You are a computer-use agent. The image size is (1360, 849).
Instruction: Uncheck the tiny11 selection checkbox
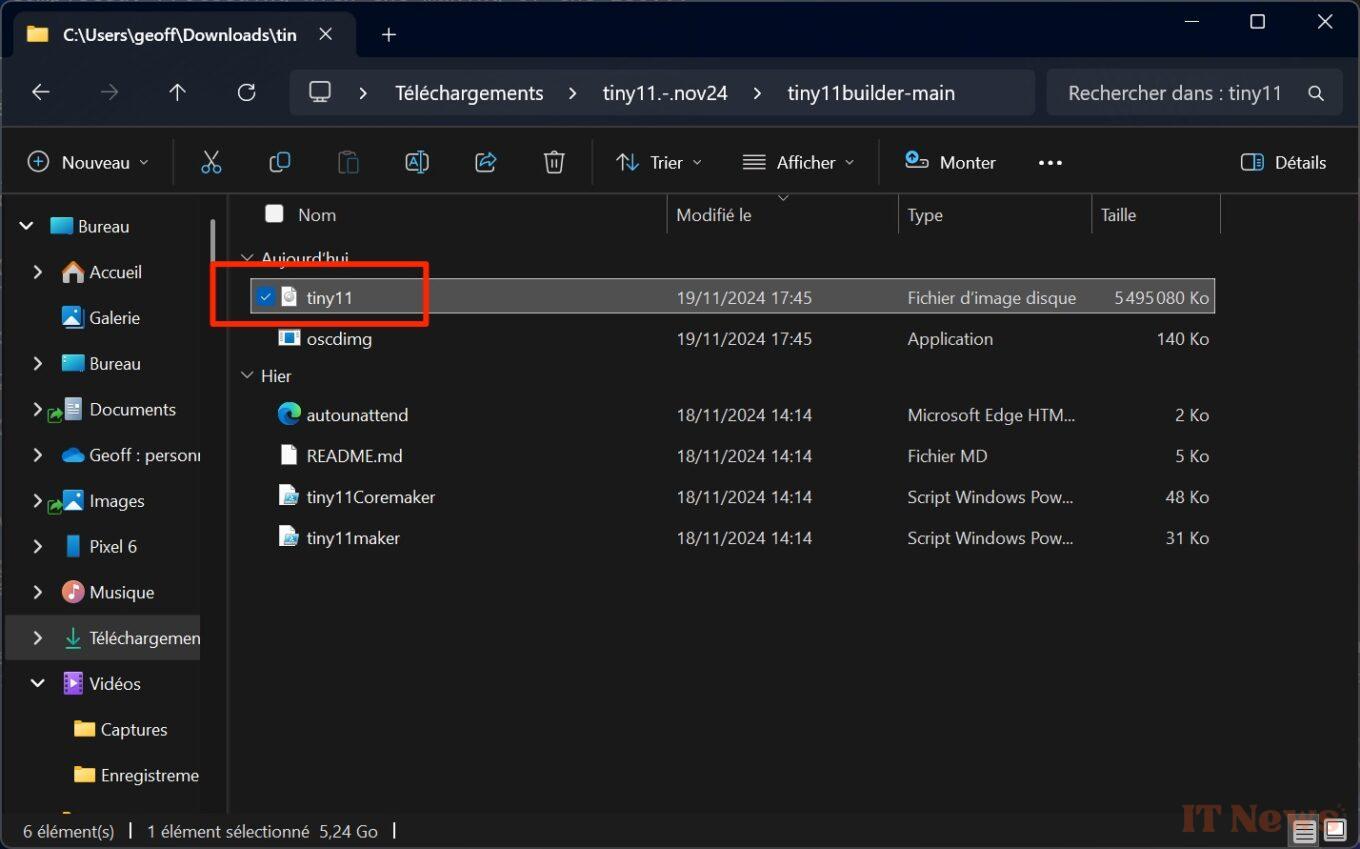pyautogui.click(x=266, y=296)
